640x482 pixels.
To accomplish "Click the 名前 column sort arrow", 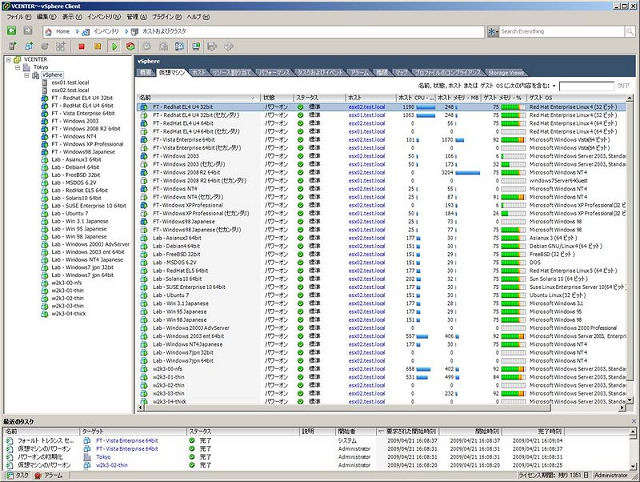I will click(x=252, y=98).
